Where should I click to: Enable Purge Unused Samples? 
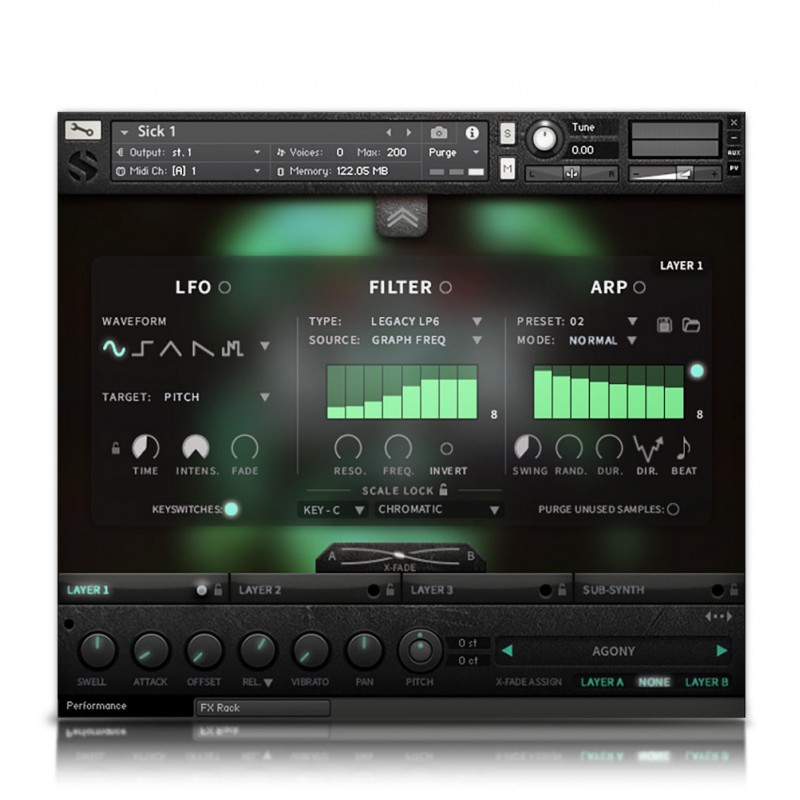point(673,509)
